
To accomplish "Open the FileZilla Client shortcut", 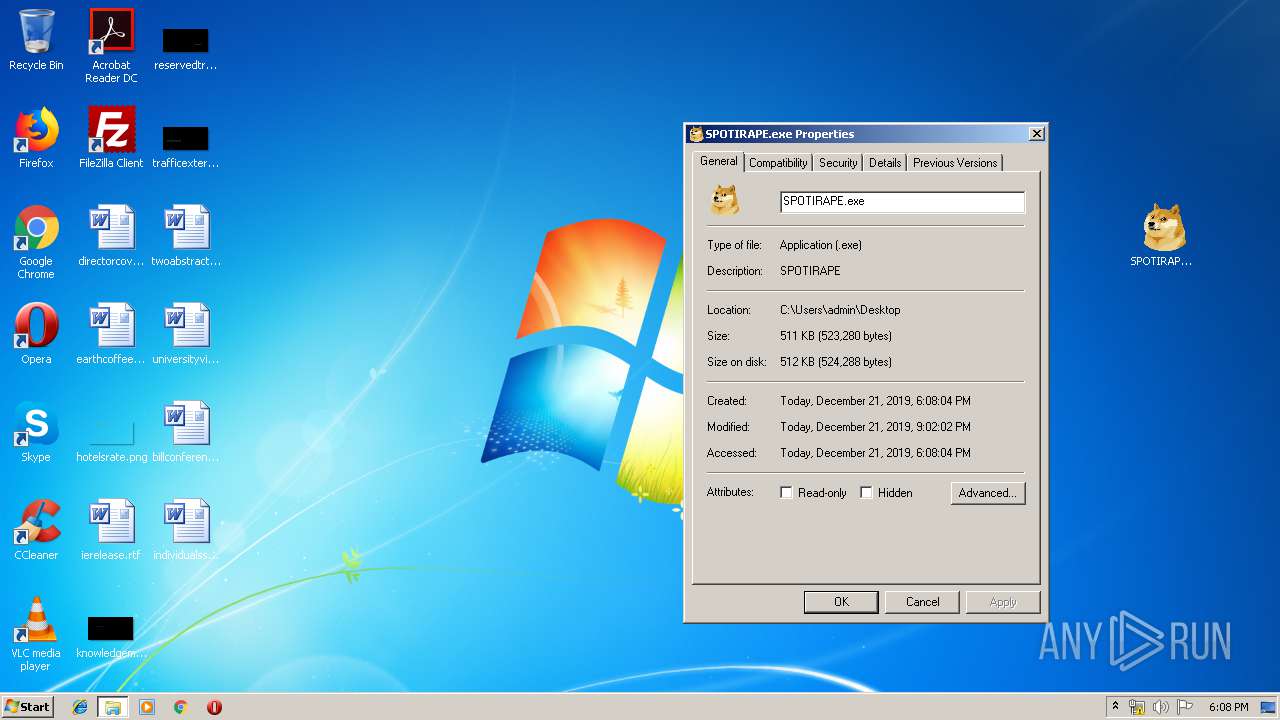I will click(111, 138).
